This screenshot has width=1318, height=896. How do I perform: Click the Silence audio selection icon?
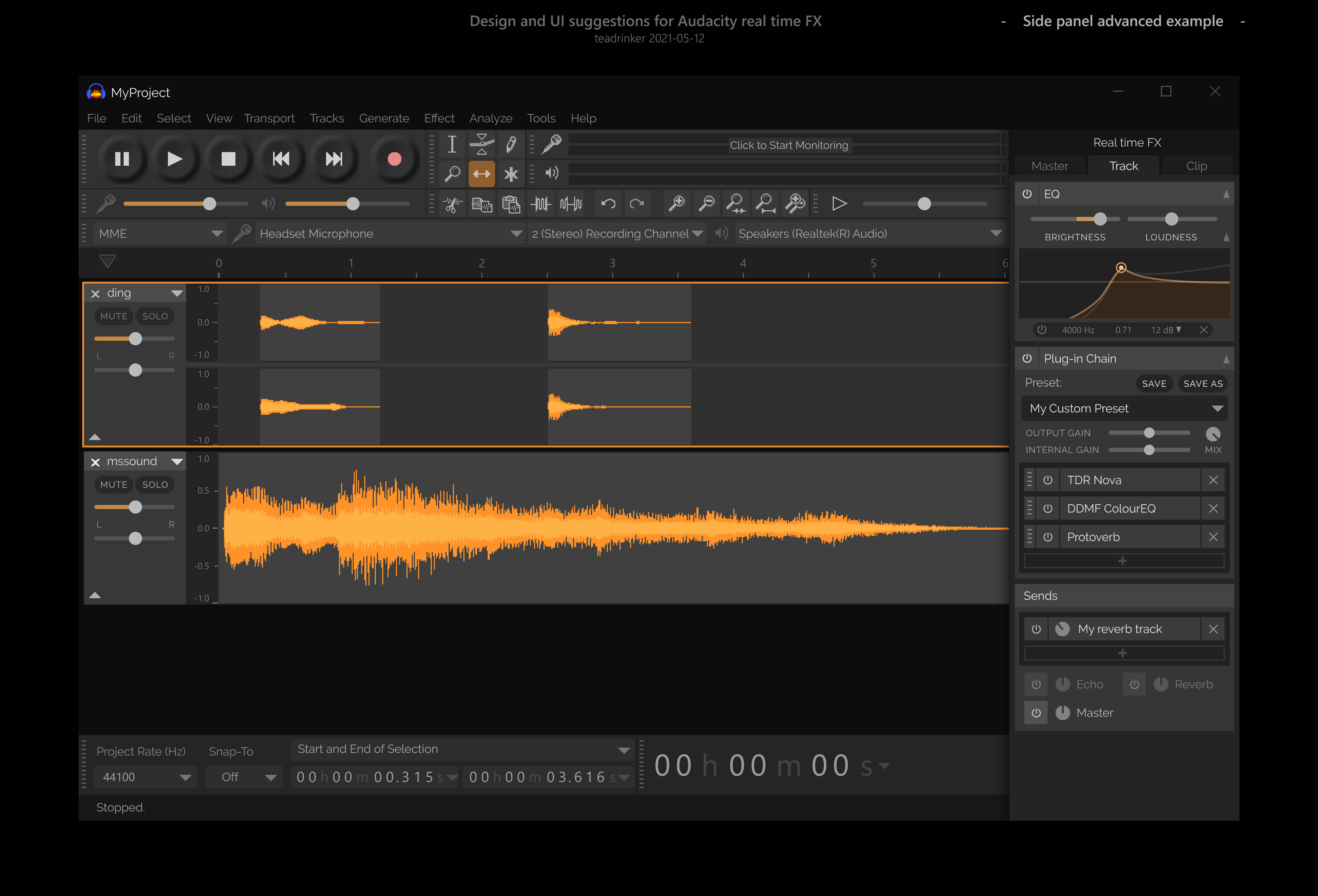(x=570, y=204)
